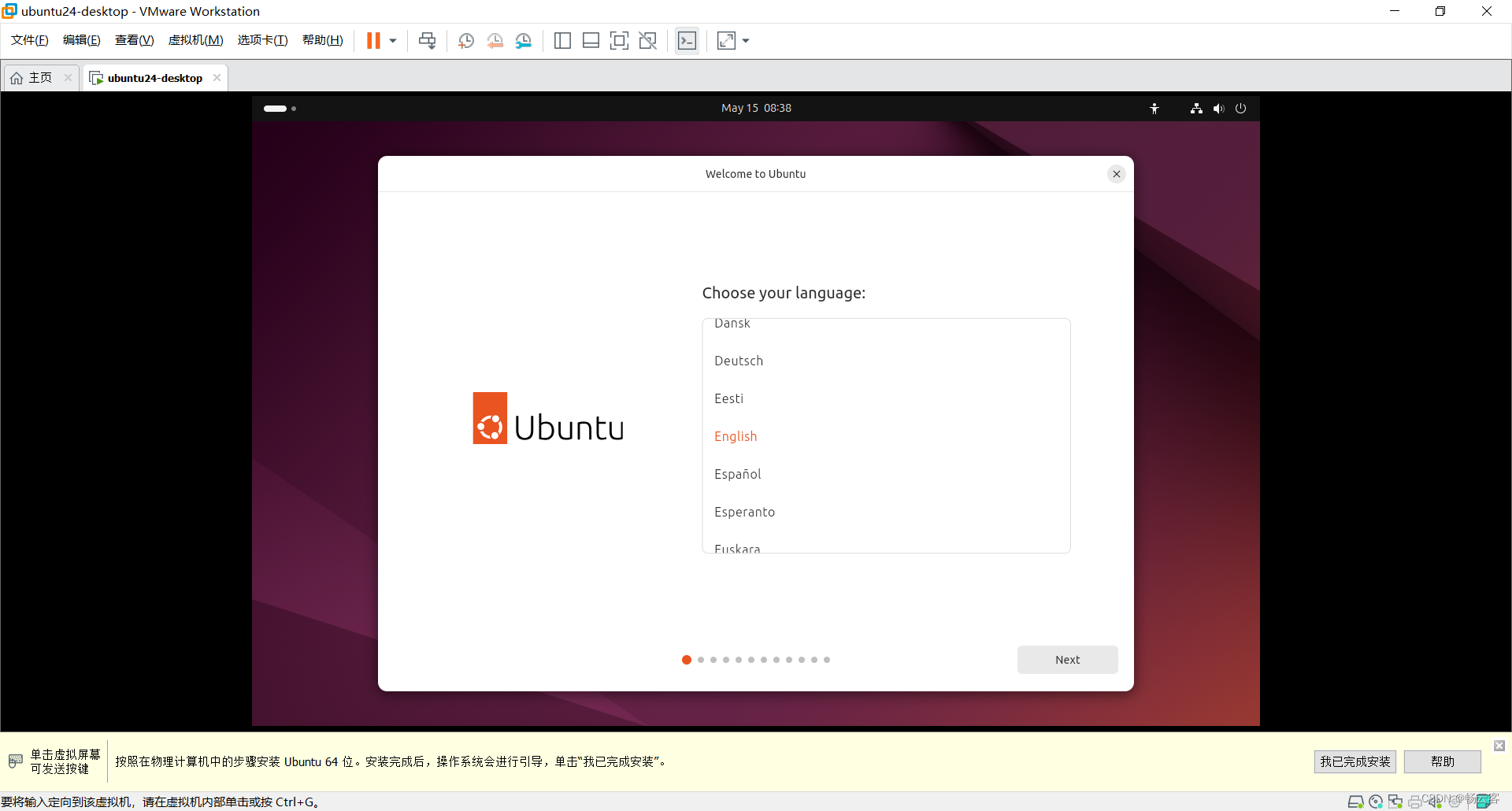
Task: Click the 我已完成安装 button
Action: (x=1354, y=761)
